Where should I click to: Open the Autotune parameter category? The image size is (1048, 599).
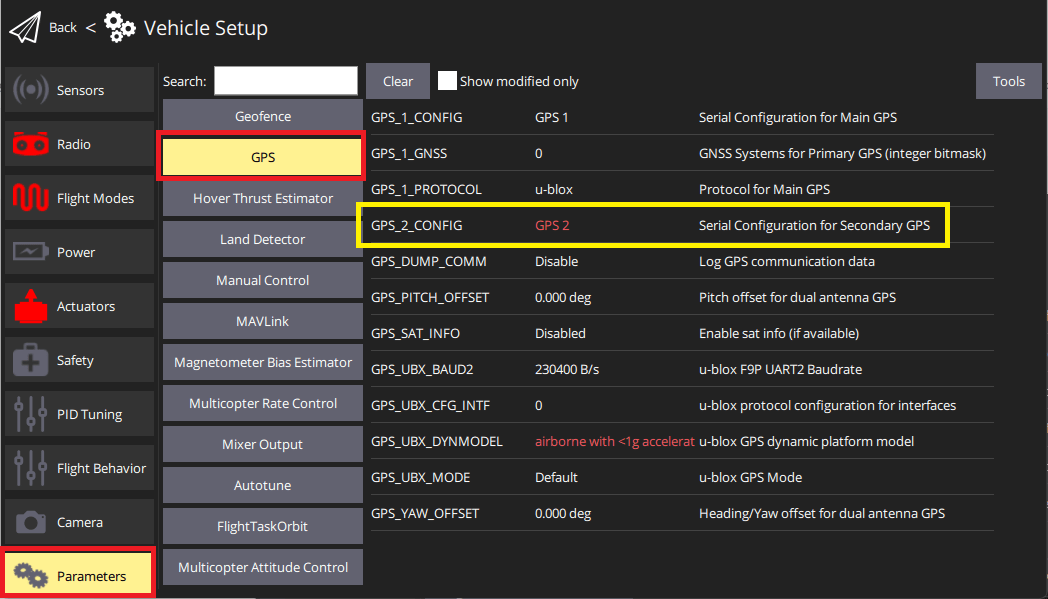[261, 485]
